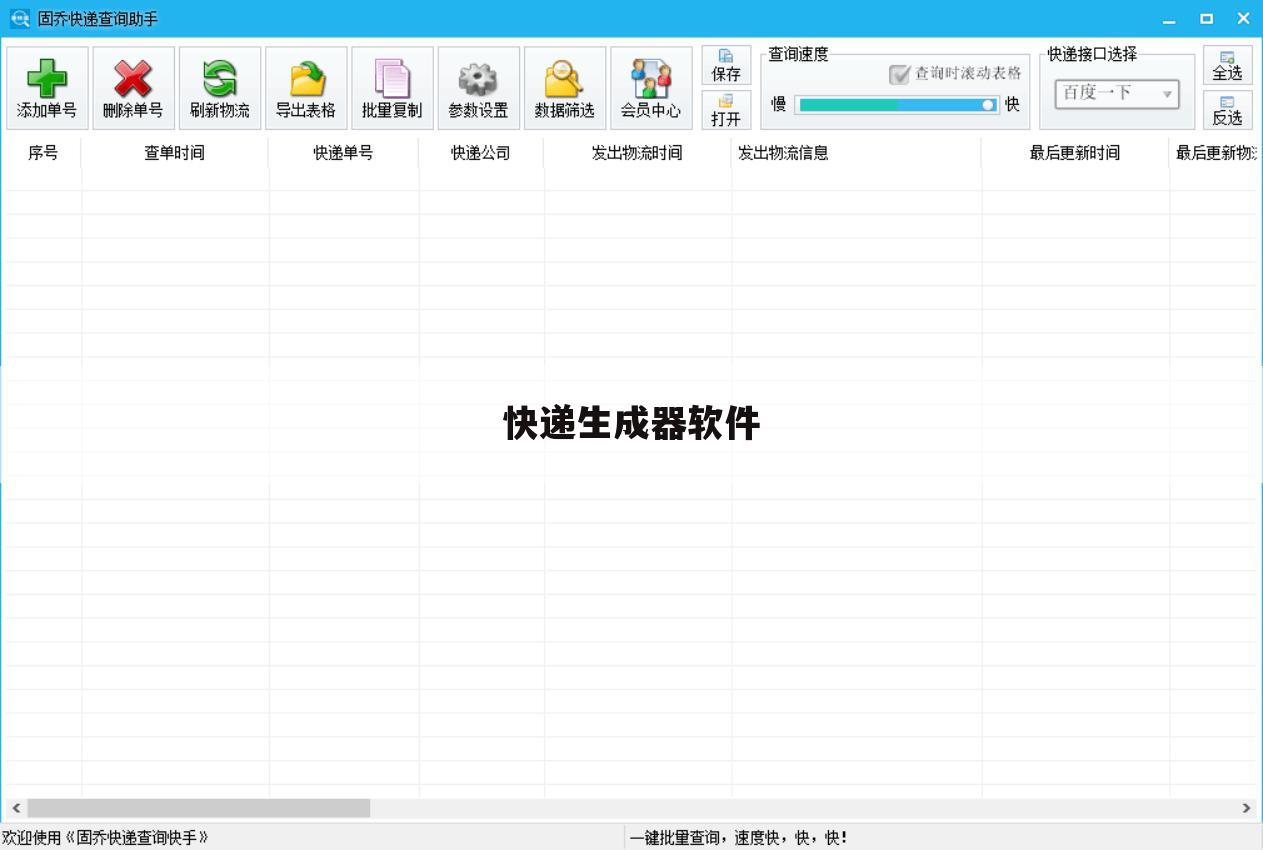Maximize the application window
The height and width of the screenshot is (850, 1263).
coord(1207,18)
